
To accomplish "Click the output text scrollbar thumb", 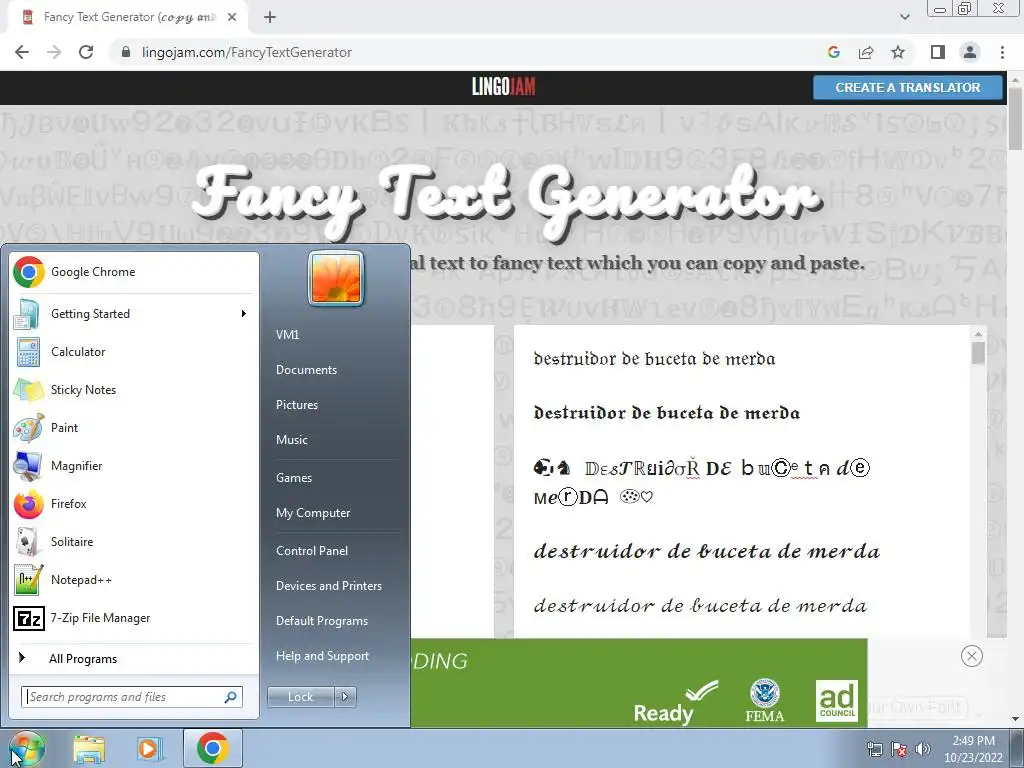I will point(978,353).
